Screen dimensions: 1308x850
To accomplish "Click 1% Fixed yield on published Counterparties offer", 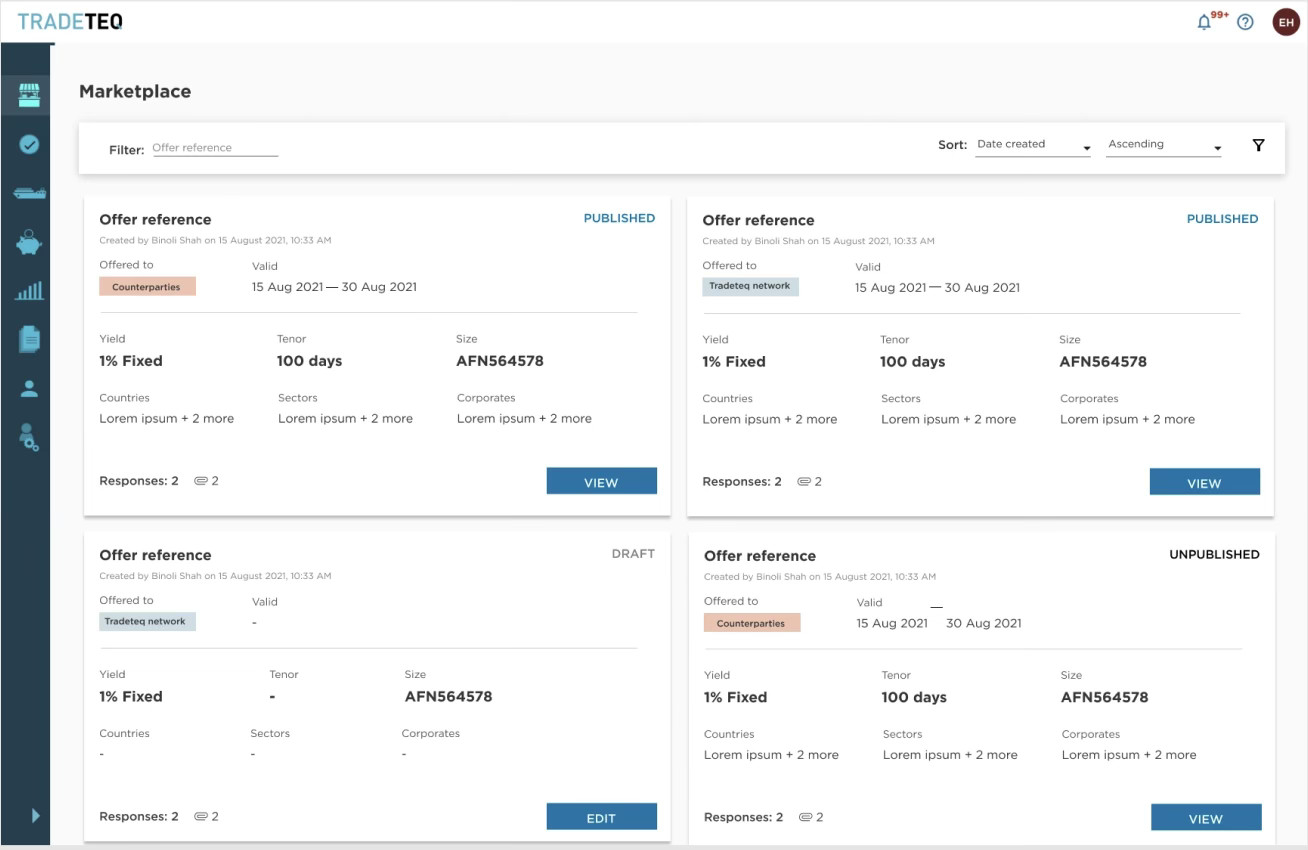I will click(x=131, y=361).
